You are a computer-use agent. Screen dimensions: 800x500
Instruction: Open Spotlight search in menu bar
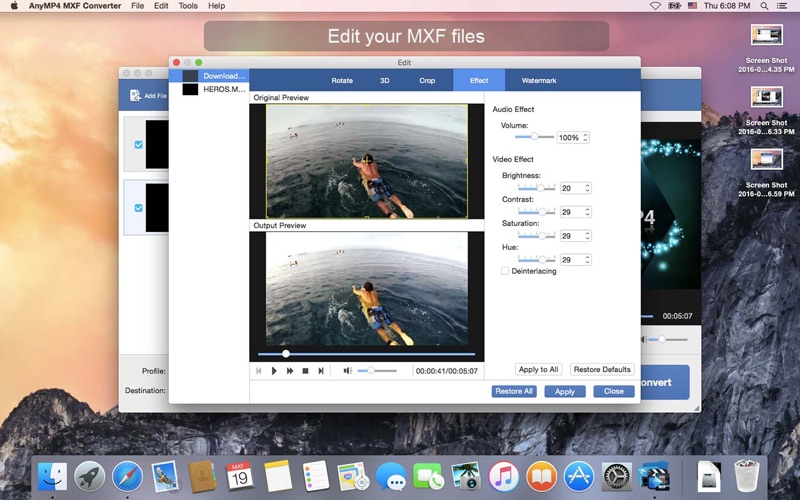[x=764, y=6]
